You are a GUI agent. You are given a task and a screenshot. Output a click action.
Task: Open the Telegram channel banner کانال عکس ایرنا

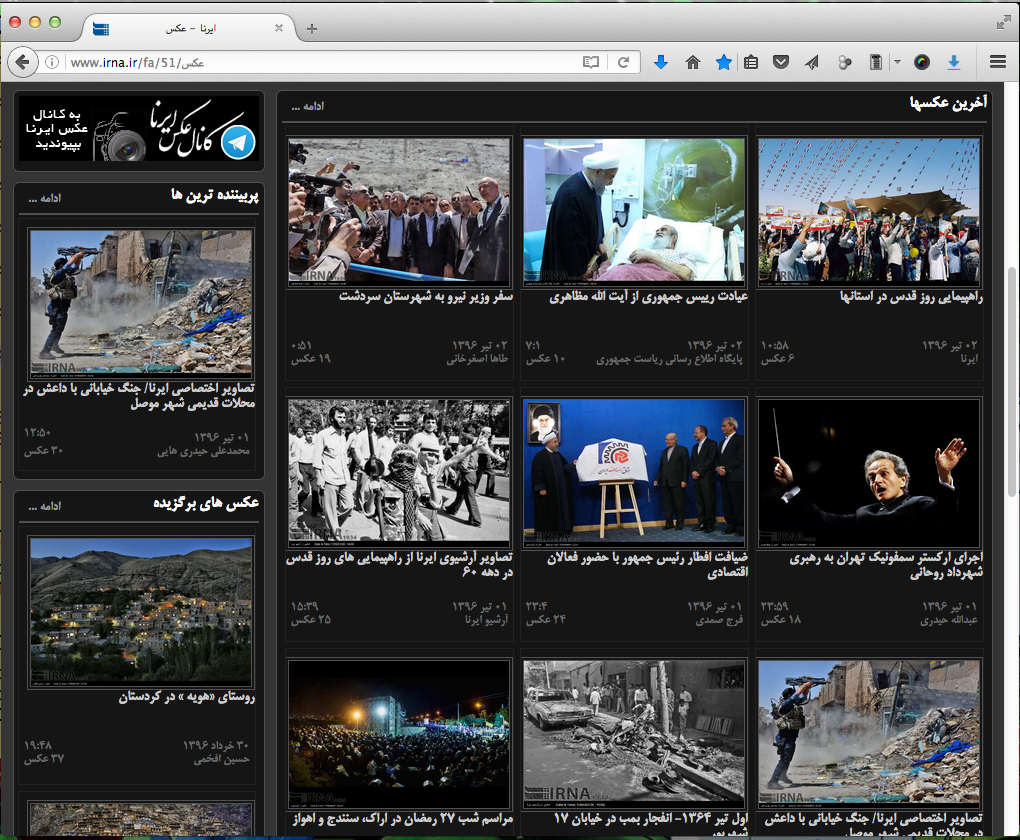point(139,129)
